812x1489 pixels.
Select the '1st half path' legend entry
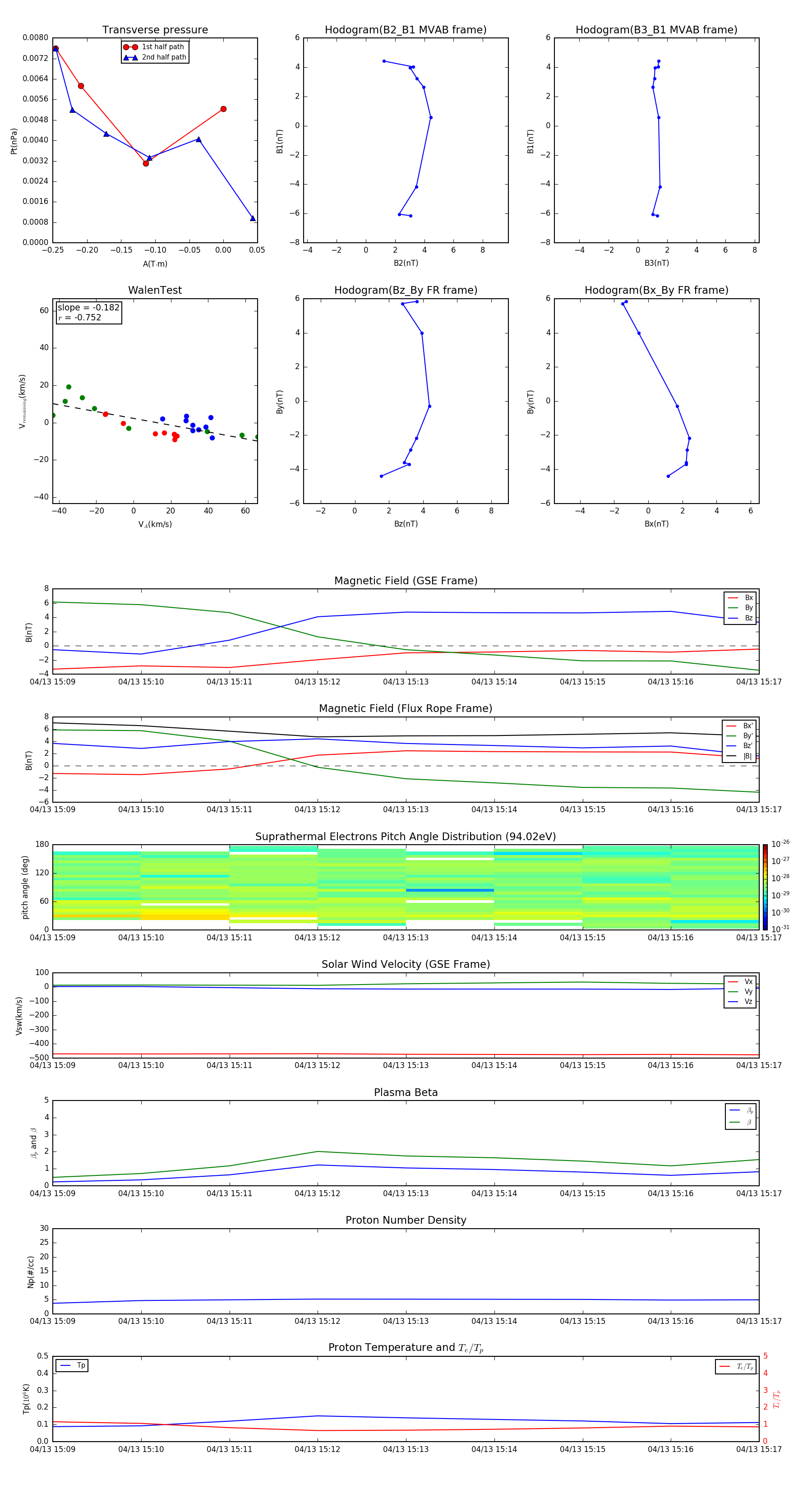pos(154,47)
